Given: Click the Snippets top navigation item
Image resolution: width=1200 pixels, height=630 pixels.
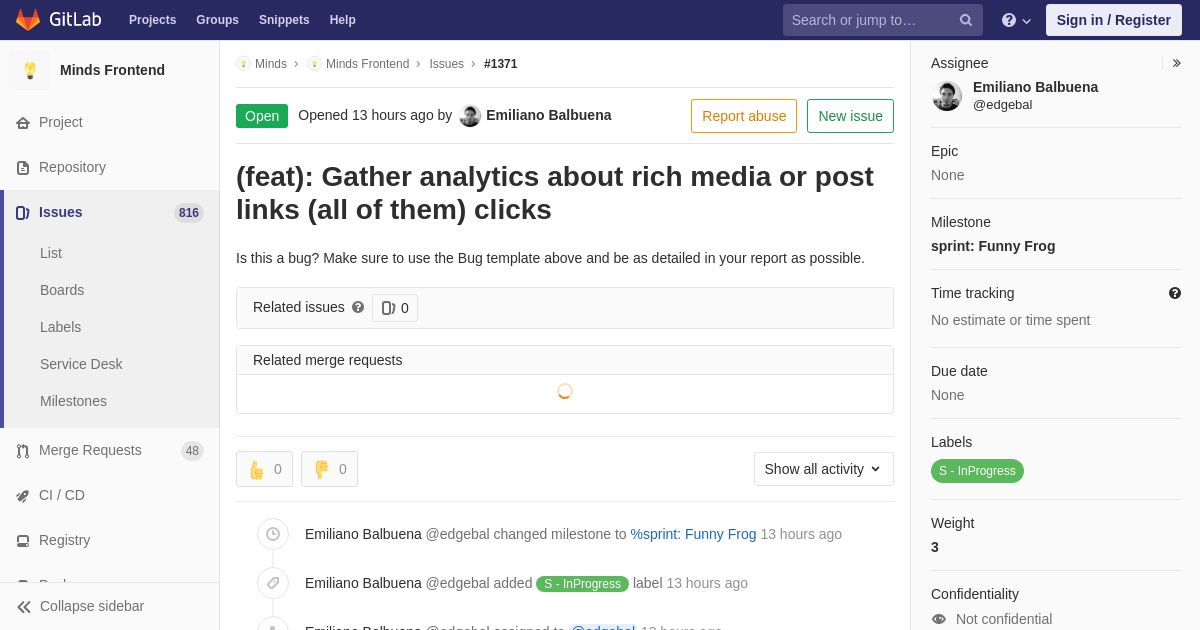Looking at the screenshot, I should (284, 20).
